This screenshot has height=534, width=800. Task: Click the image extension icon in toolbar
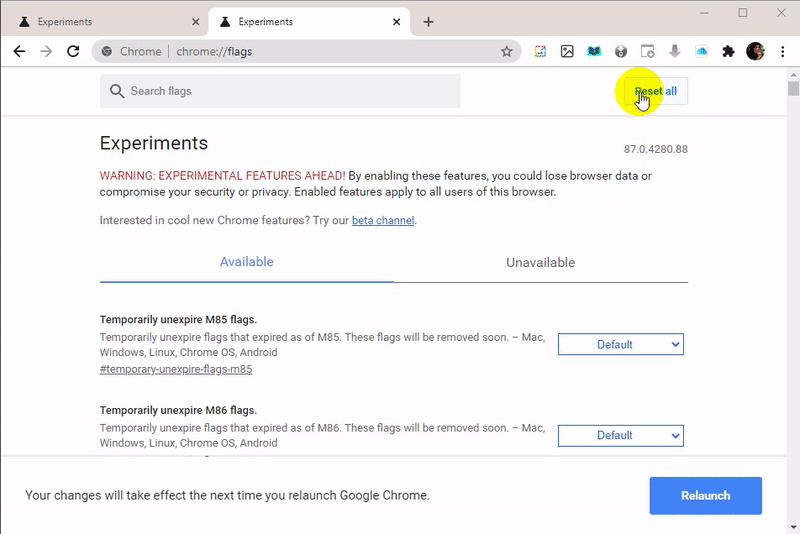coord(567,51)
